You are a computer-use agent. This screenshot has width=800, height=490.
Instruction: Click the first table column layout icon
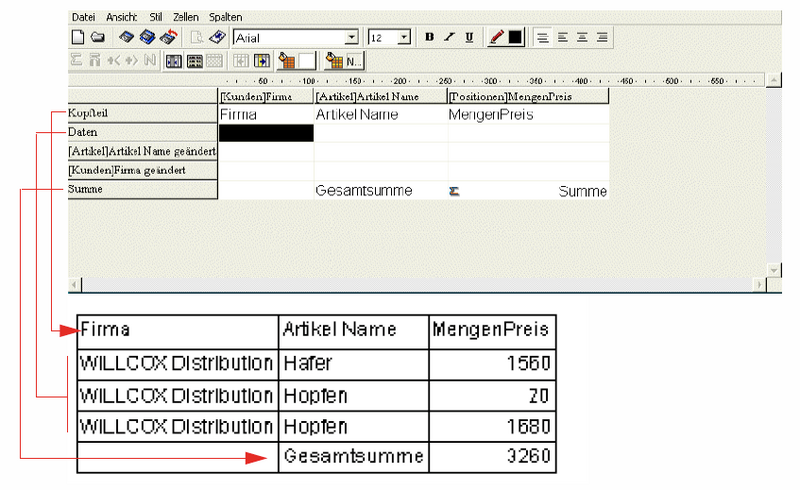(x=173, y=60)
